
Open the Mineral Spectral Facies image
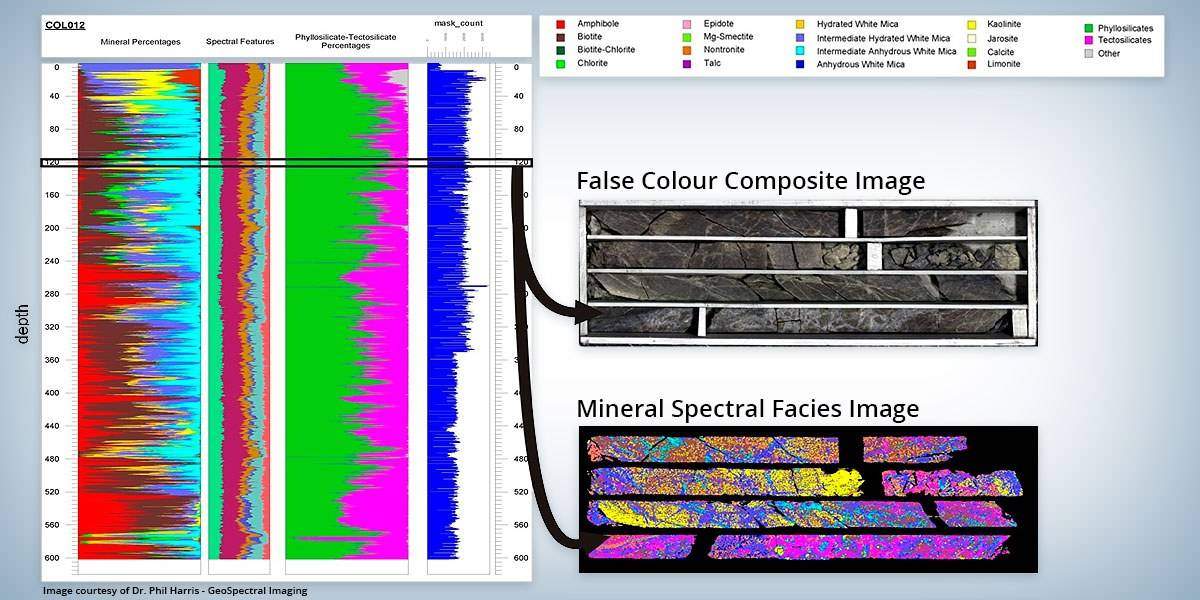coord(807,499)
